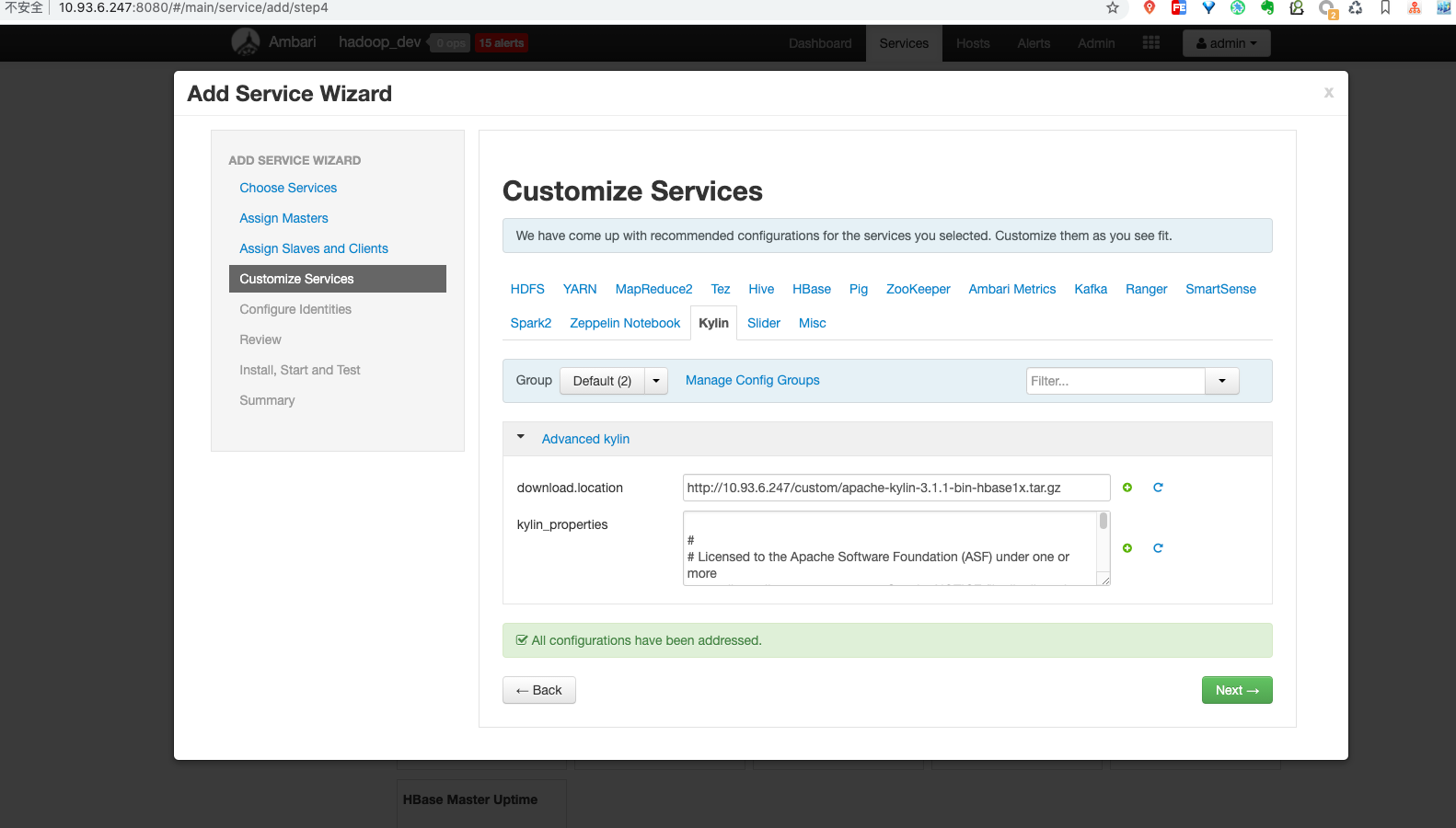Open the Pig config tab
The width and height of the screenshot is (1456, 828).
(x=859, y=289)
